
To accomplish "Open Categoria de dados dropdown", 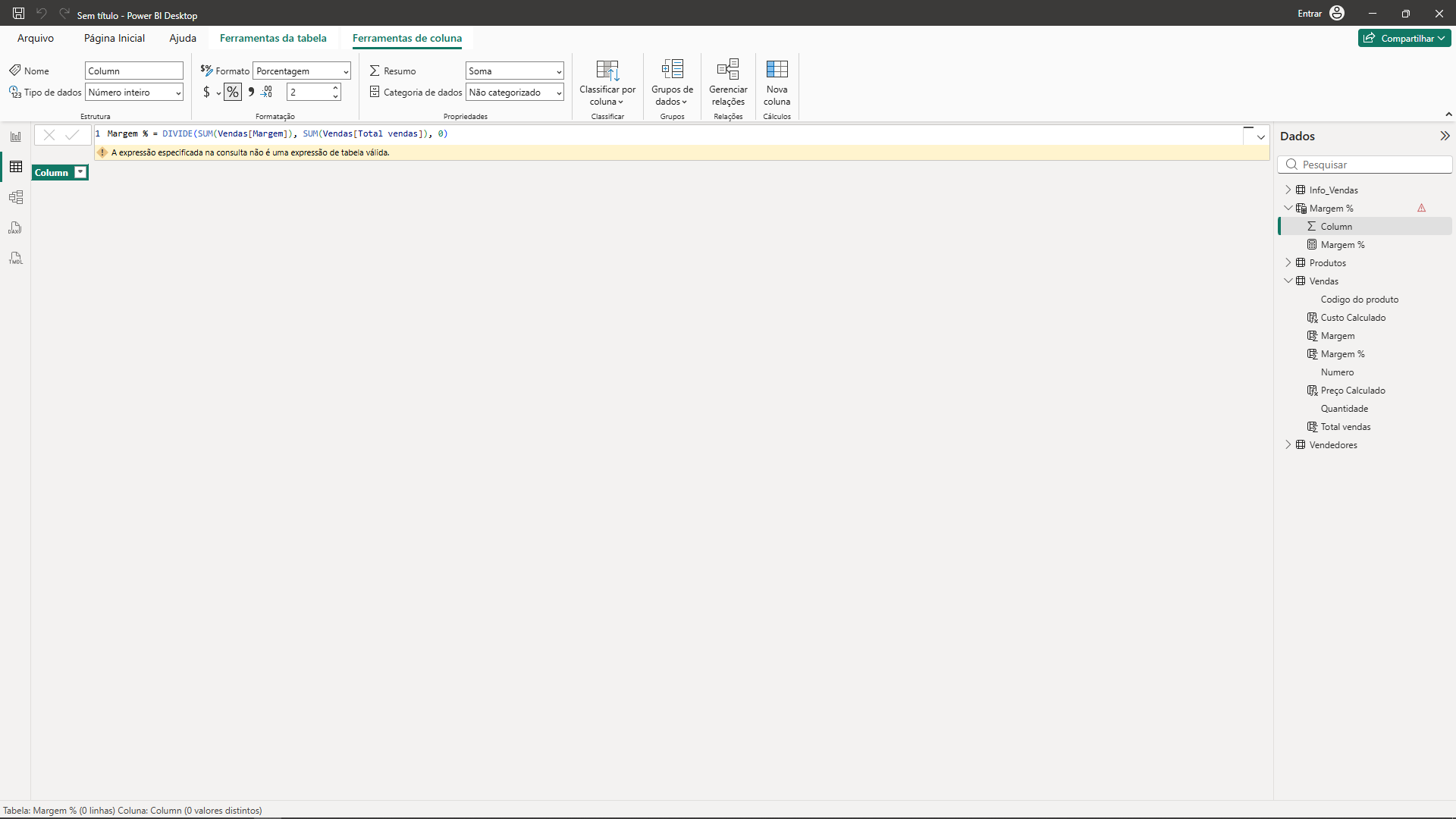I will [515, 92].
